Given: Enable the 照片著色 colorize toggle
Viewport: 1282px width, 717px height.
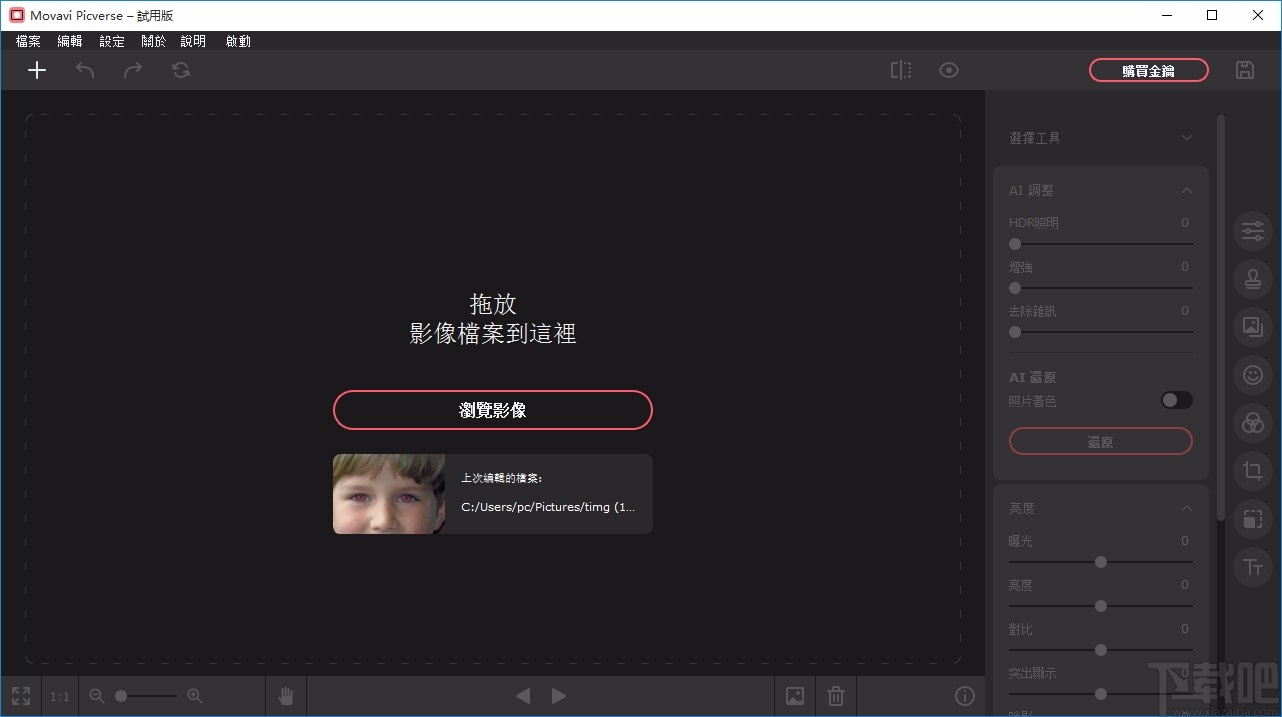Looking at the screenshot, I should click(x=1176, y=400).
